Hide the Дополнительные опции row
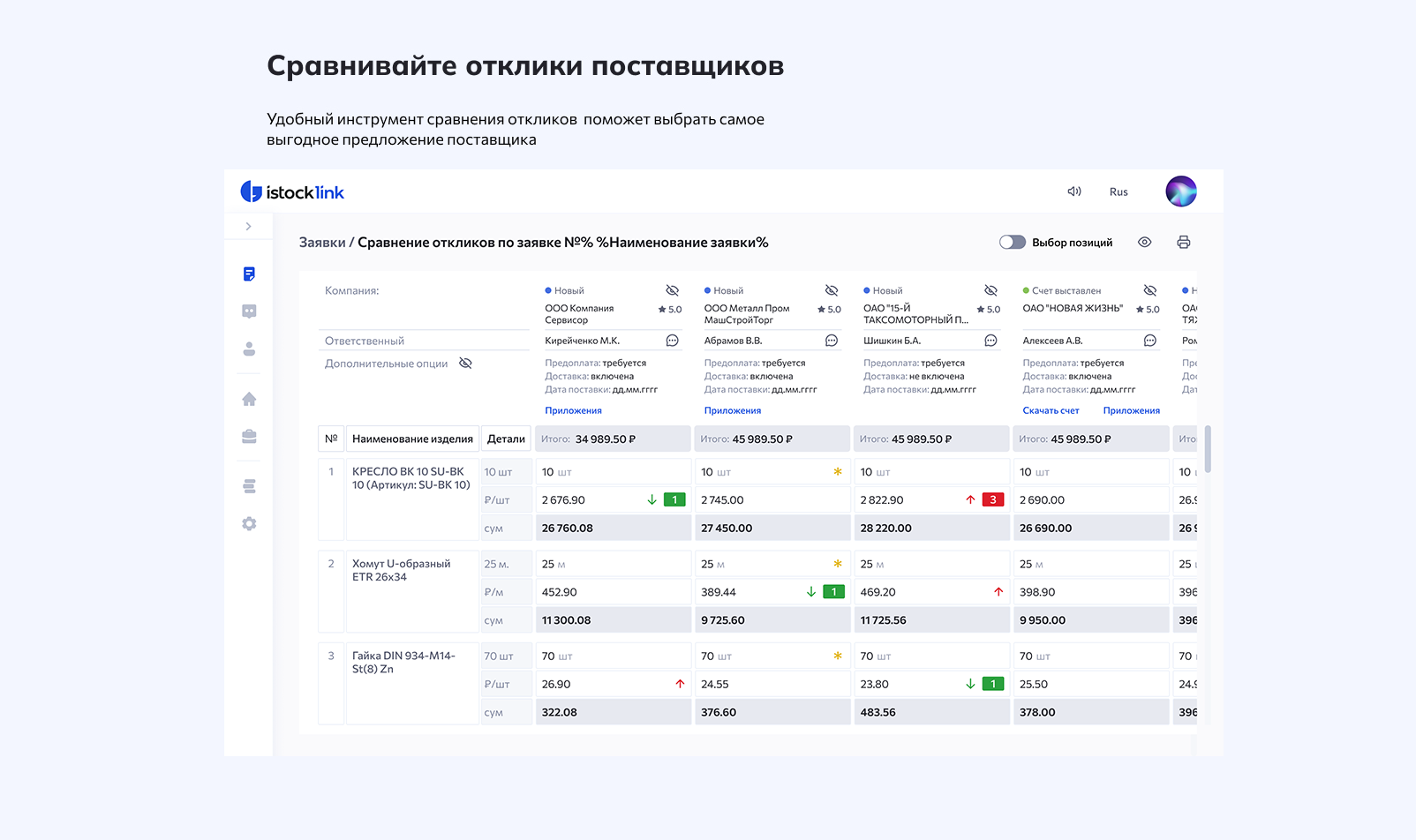Screen dimensions: 1416x840 click(466, 364)
